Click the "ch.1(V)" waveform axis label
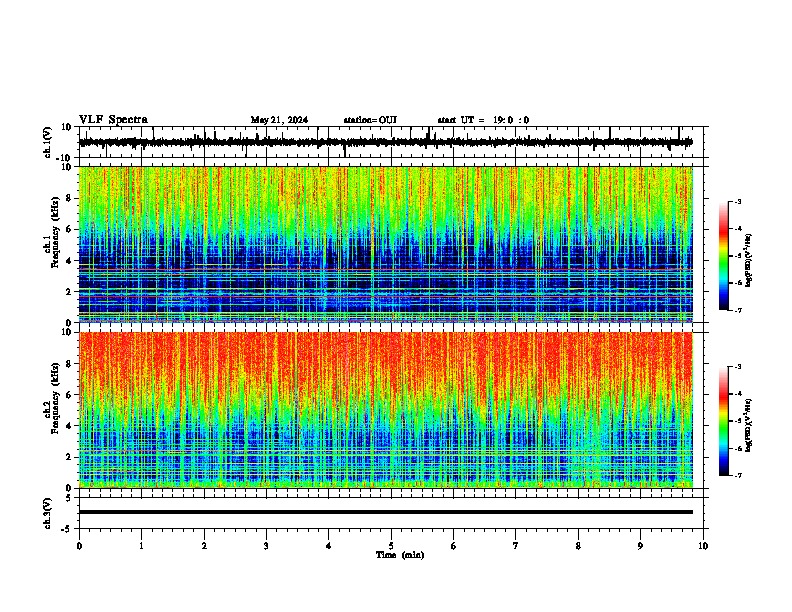Image resolution: width=792 pixels, height=612 pixels. [47, 142]
